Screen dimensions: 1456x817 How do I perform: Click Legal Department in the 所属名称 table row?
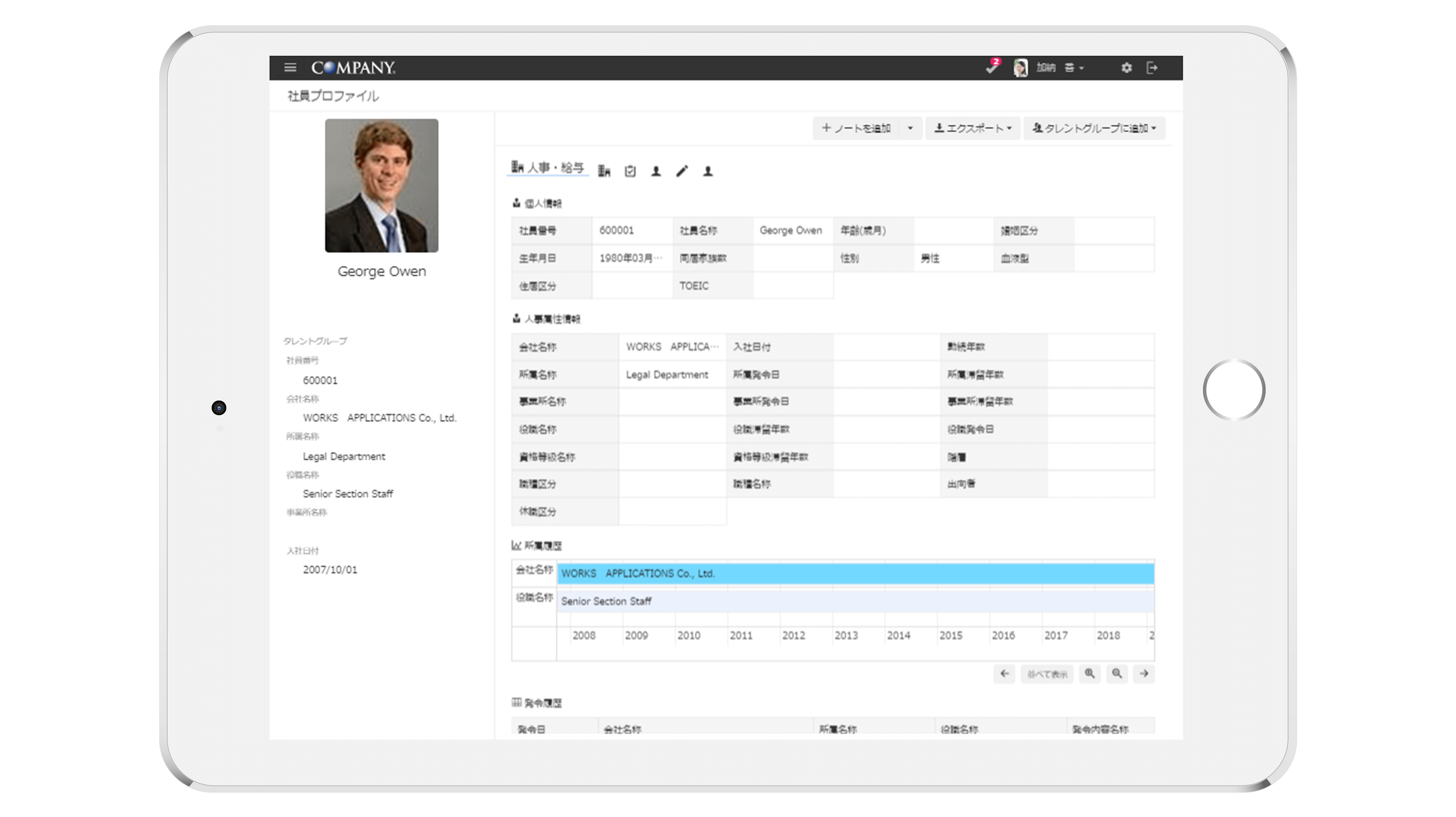tap(673, 375)
